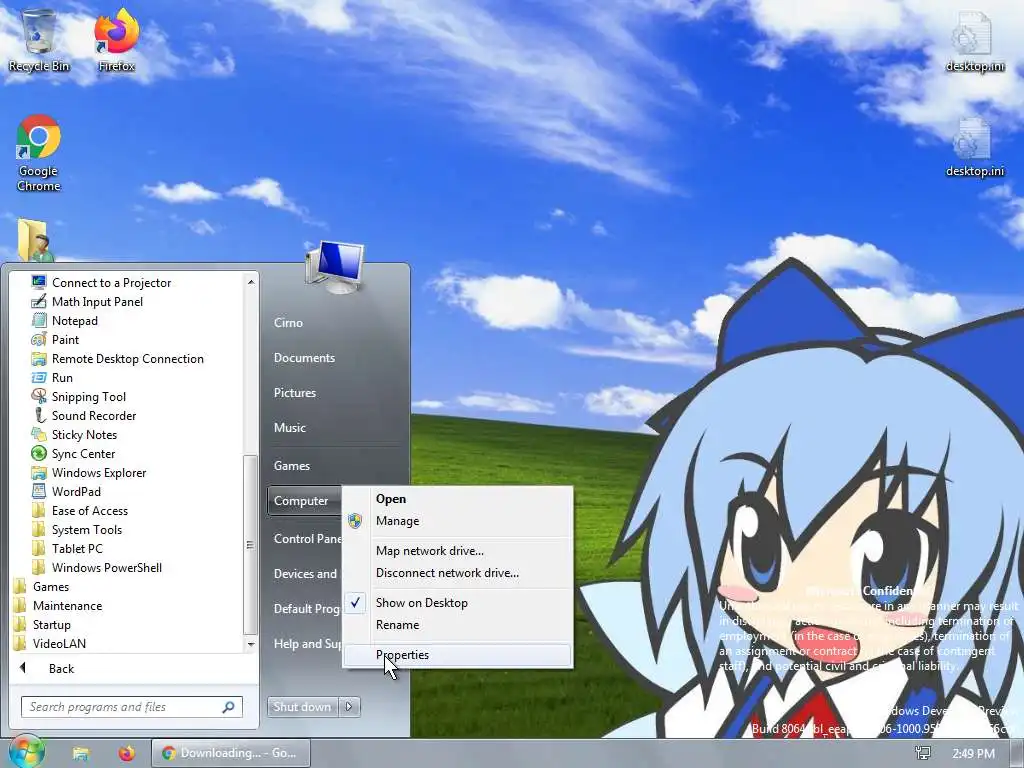The image size is (1024, 768).
Task: Toggle Show on Desktop checkmark
Action: (355, 602)
